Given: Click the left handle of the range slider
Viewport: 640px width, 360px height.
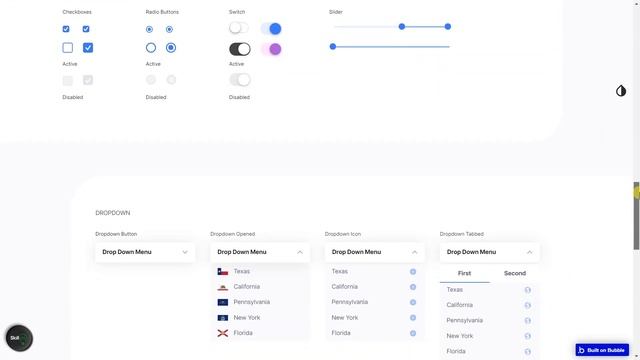Looking at the screenshot, I should click(x=402, y=27).
